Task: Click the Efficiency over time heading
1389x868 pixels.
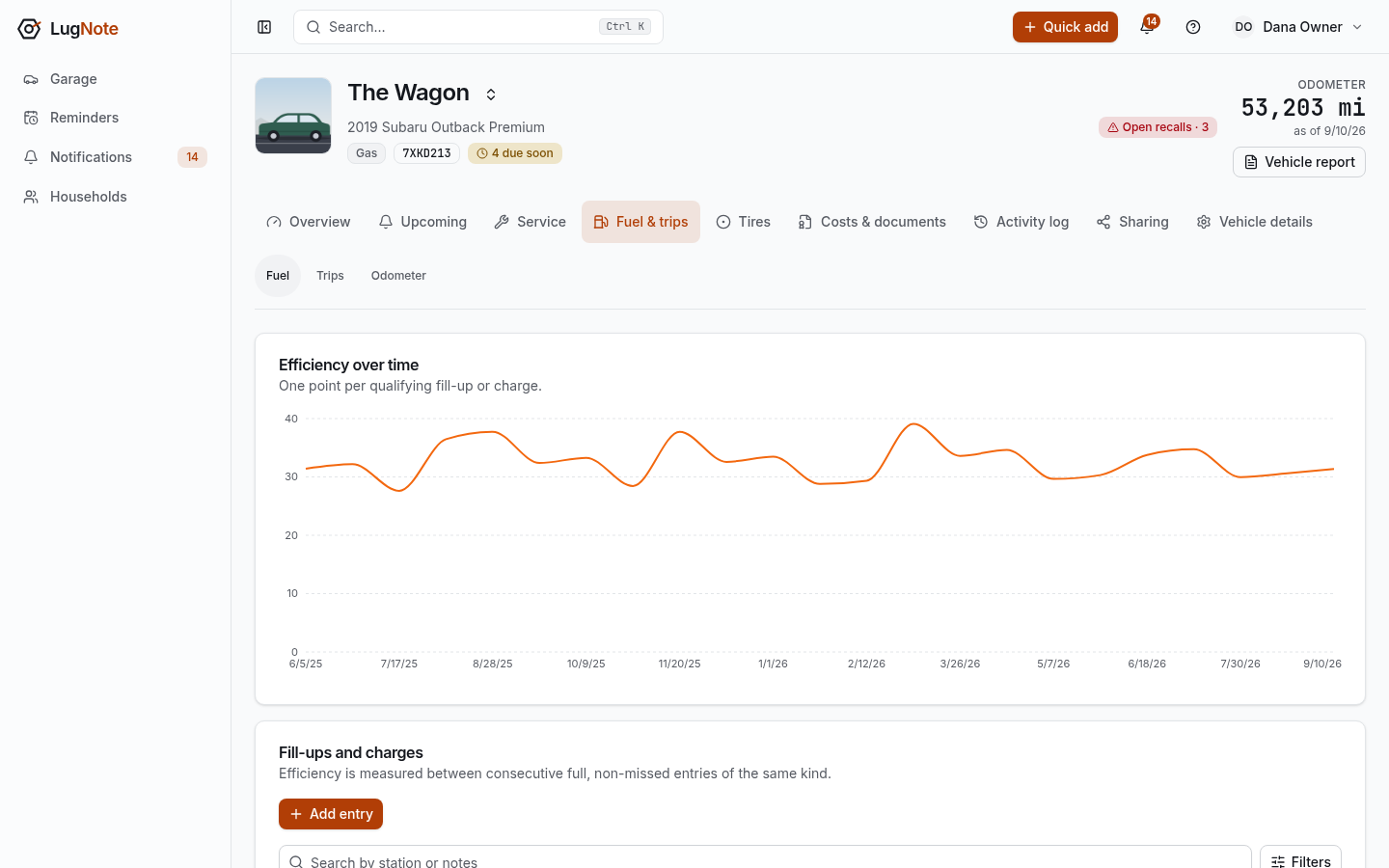Action: [x=349, y=365]
